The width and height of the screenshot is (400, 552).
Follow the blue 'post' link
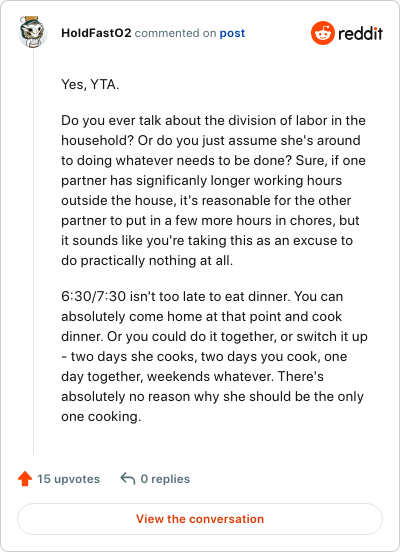tap(232, 33)
